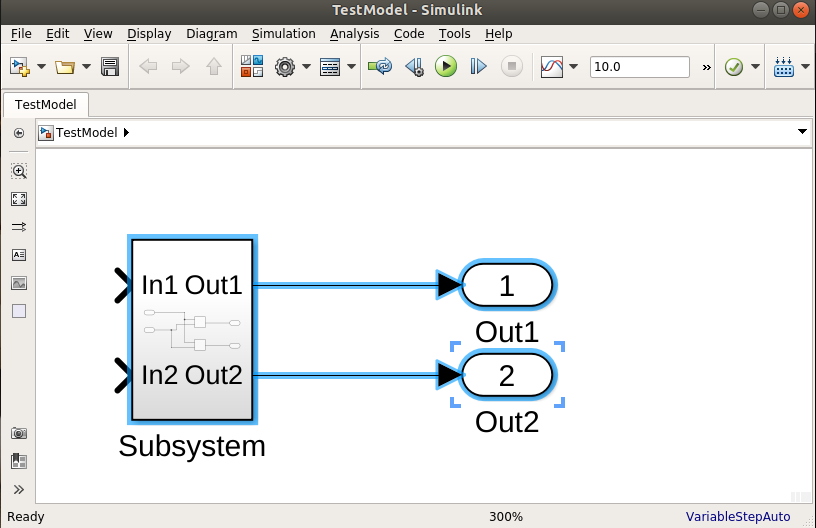Open the Analysis menu

point(354,34)
